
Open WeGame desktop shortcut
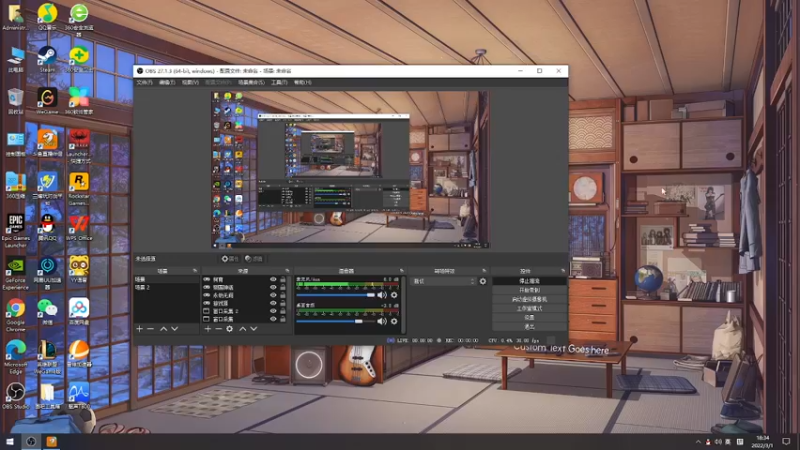(x=47, y=101)
